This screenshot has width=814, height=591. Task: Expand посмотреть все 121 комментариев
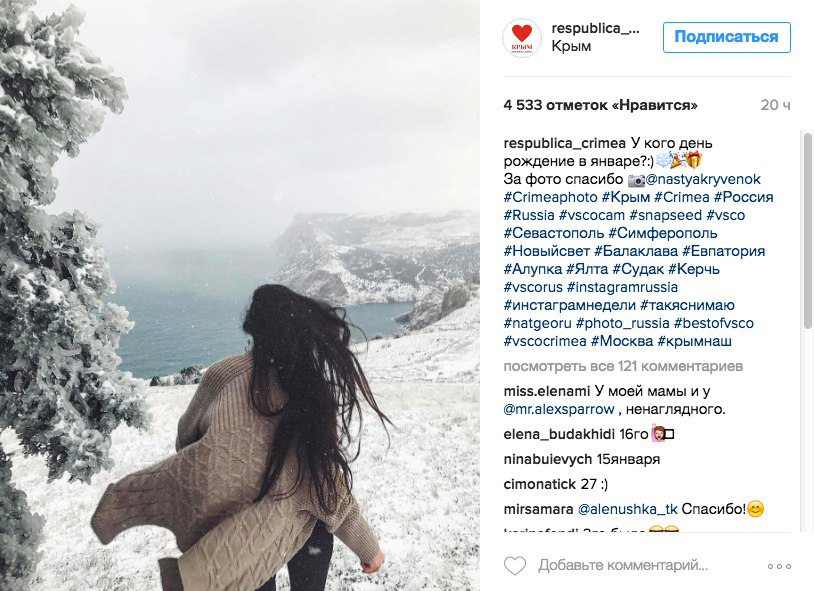coord(623,366)
